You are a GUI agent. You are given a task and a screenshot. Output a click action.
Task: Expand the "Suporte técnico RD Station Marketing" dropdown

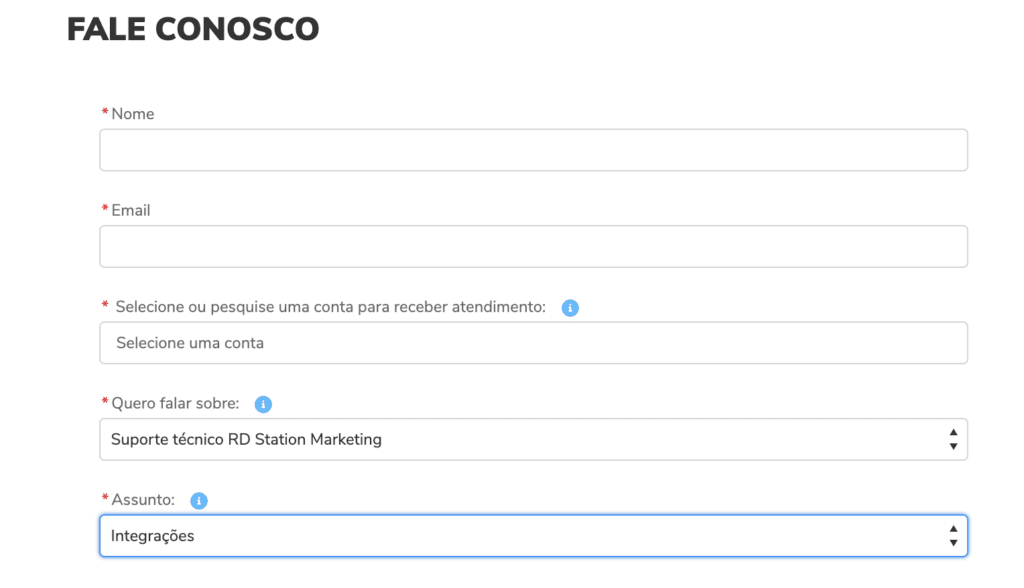[520, 439]
